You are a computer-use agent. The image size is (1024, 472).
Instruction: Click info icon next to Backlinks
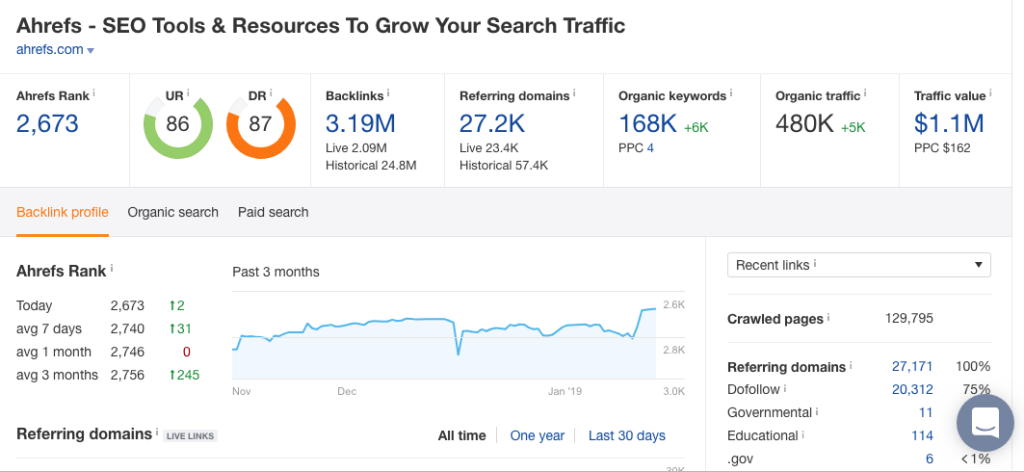388,93
